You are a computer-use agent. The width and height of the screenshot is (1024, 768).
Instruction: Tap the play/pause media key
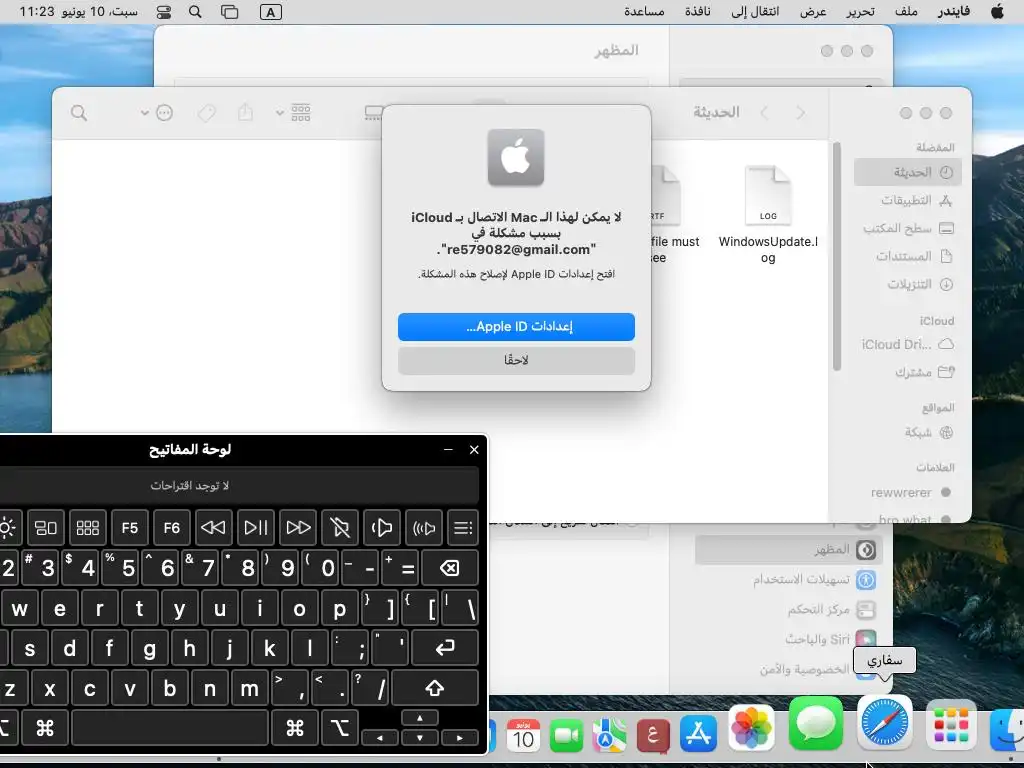point(255,528)
